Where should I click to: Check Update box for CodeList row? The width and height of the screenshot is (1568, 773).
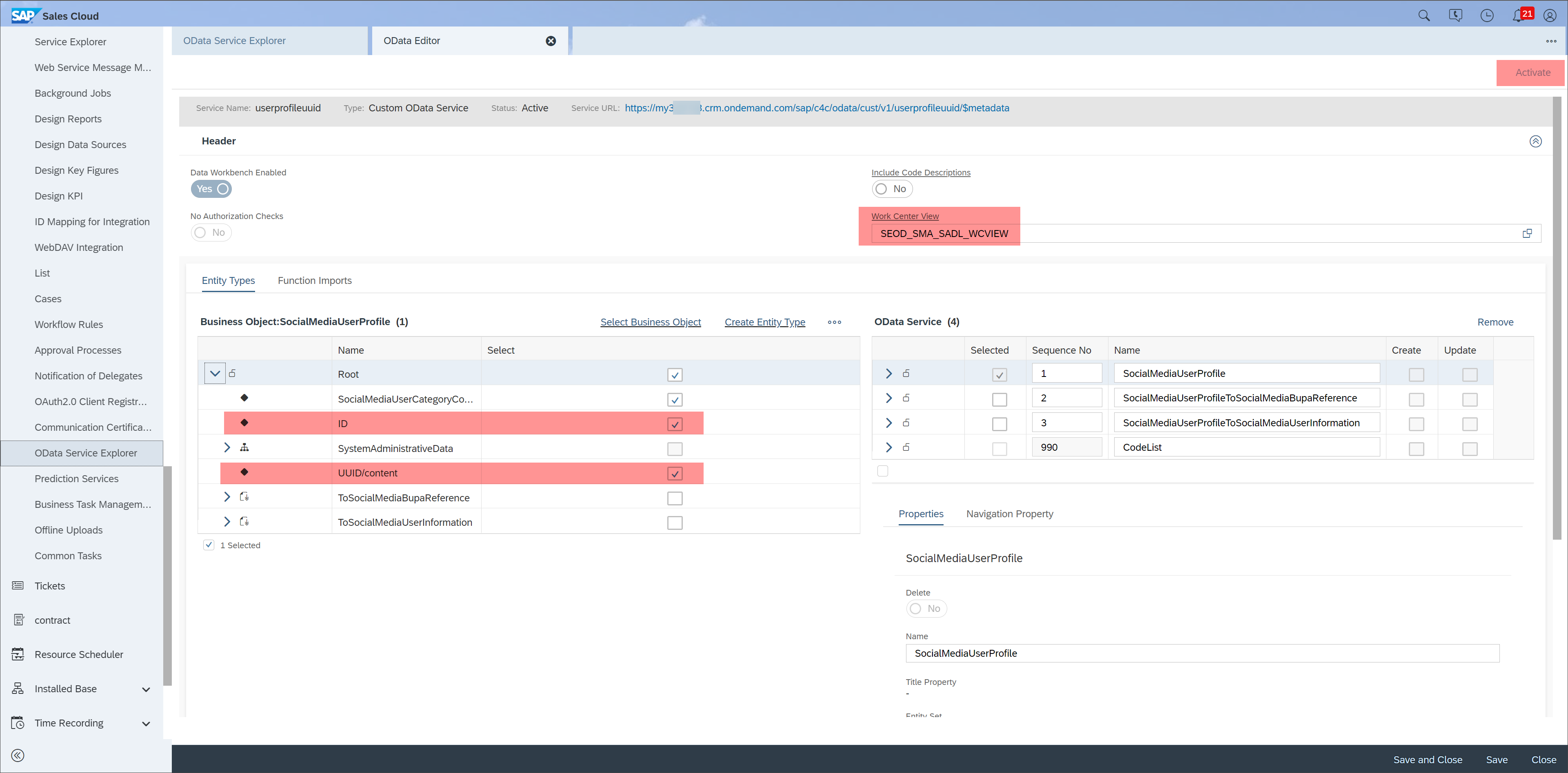pos(1469,449)
